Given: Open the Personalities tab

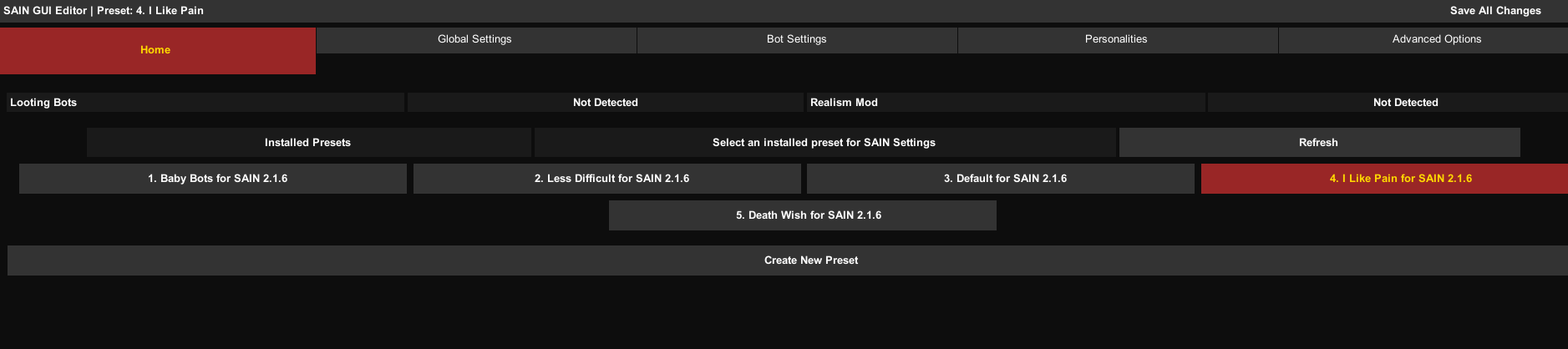Looking at the screenshot, I should click(x=1116, y=39).
